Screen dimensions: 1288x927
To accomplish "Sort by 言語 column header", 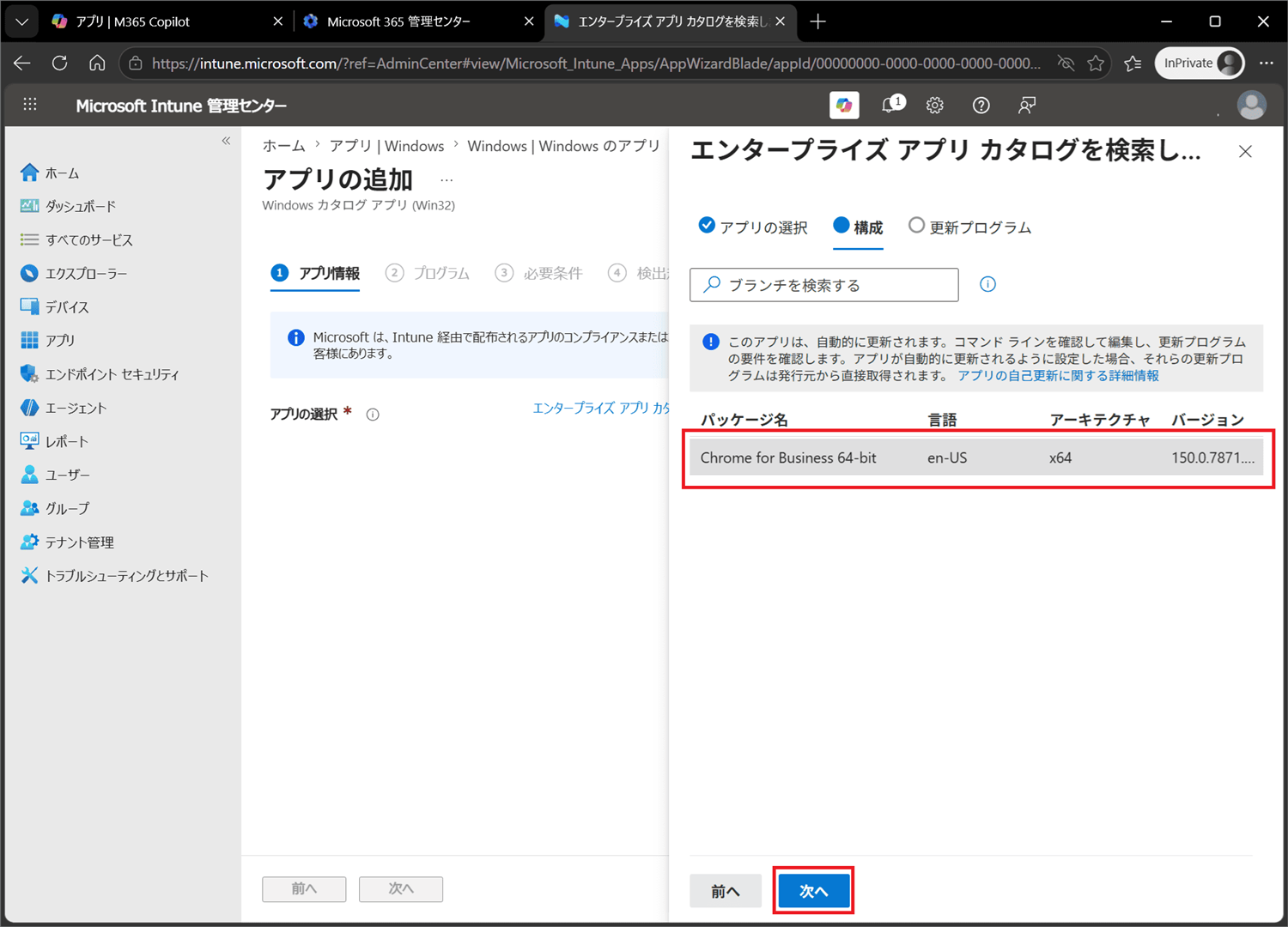I will 942,420.
